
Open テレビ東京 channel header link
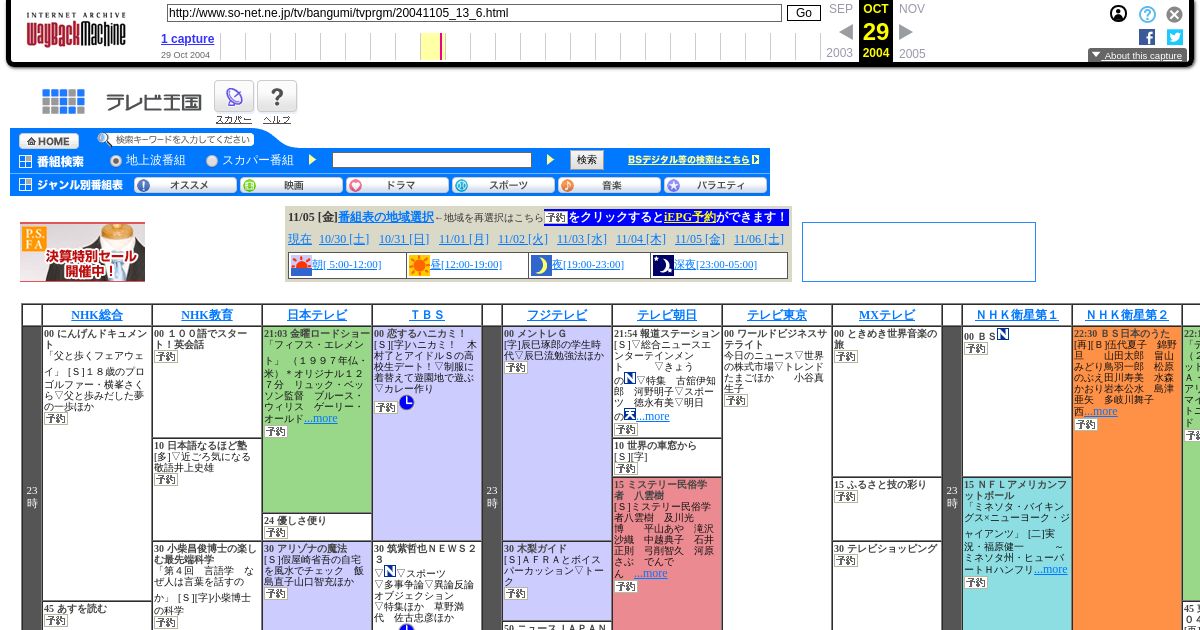point(777,315)
